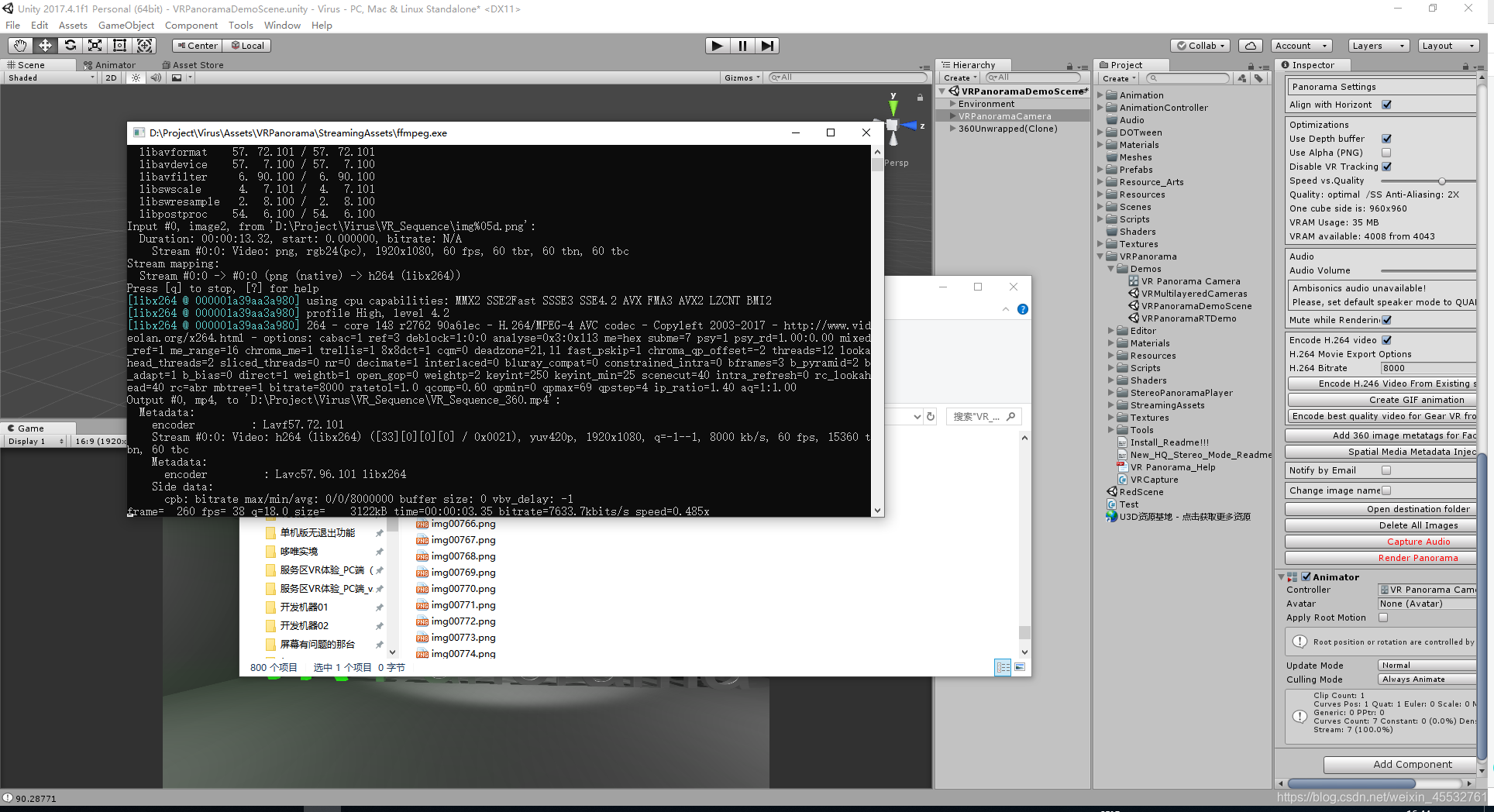
Task: Click Add Component button
Action: tap(1399, 765)
